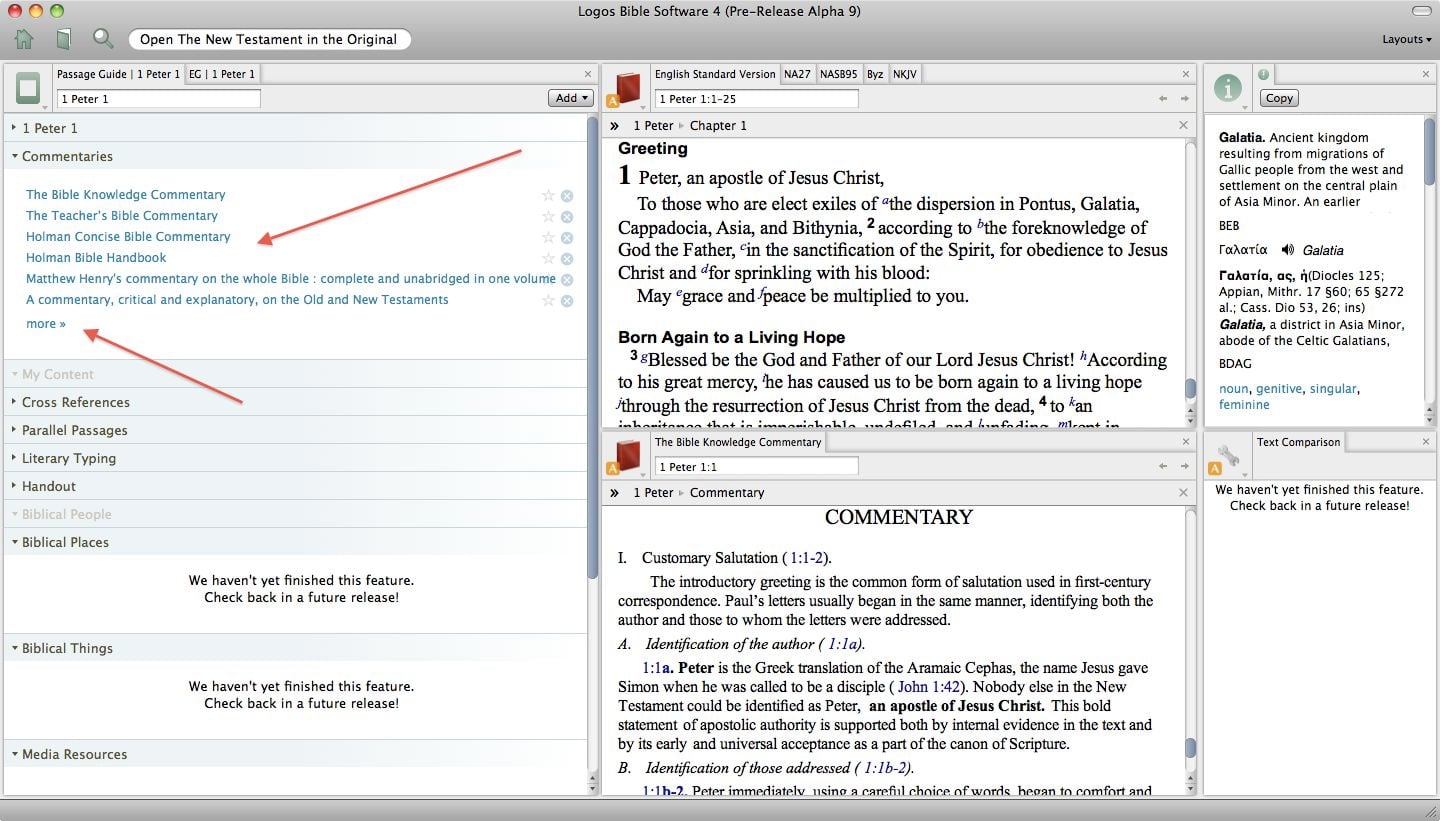
Task: Click the ESV panel vertical scrollbar thumb
Action: tap(1190, 389)
